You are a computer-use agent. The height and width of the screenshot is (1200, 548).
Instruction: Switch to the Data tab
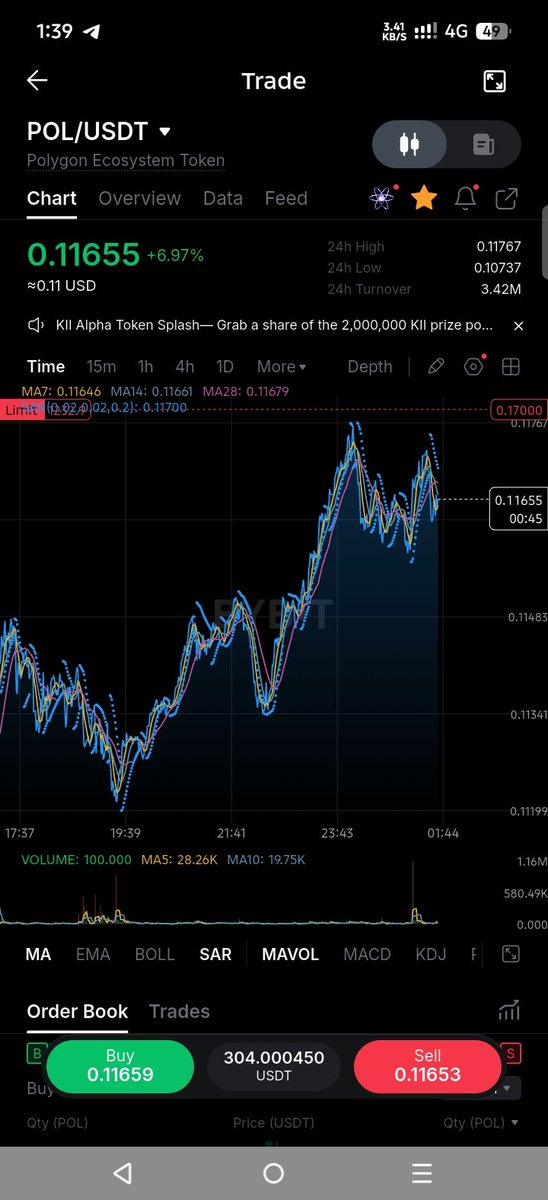coord(223,198)
